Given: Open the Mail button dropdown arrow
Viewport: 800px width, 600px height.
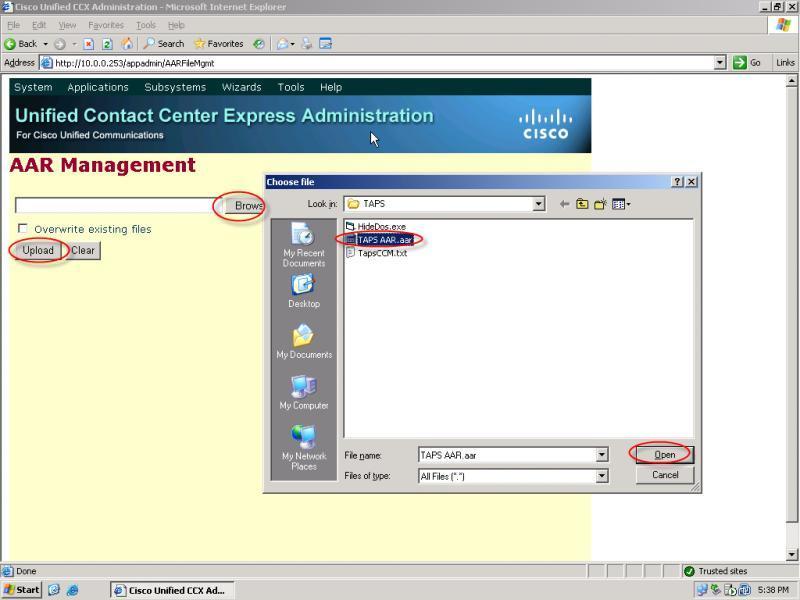Looking at the screenshot, I should 292,44.
